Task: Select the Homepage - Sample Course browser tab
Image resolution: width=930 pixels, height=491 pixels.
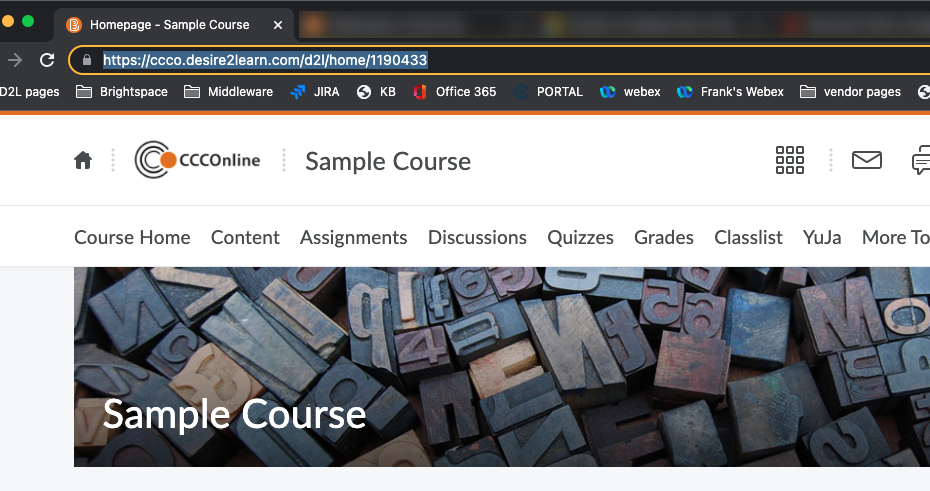Action: click(x=174, y=25)
